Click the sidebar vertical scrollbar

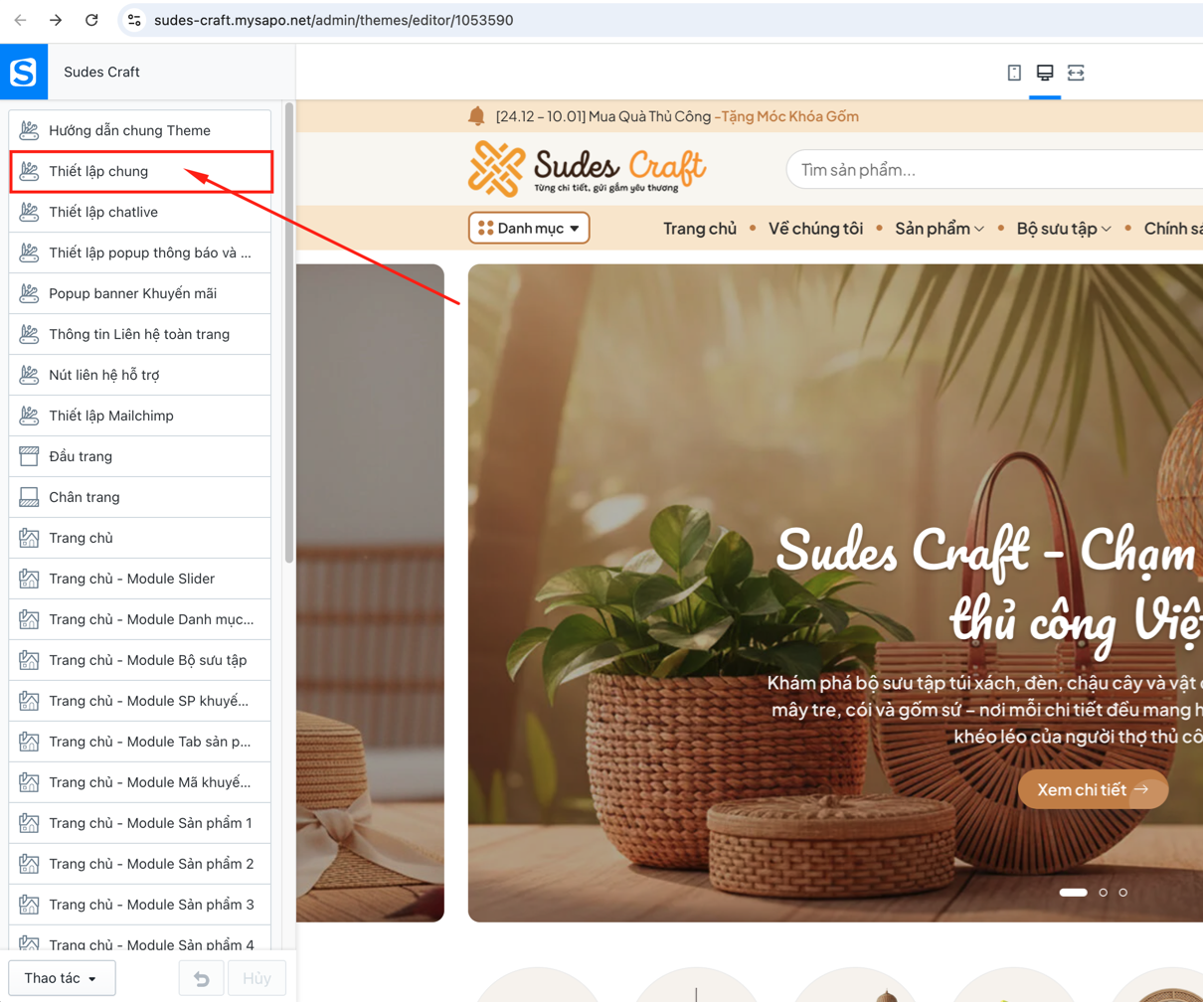pos(288,333)
